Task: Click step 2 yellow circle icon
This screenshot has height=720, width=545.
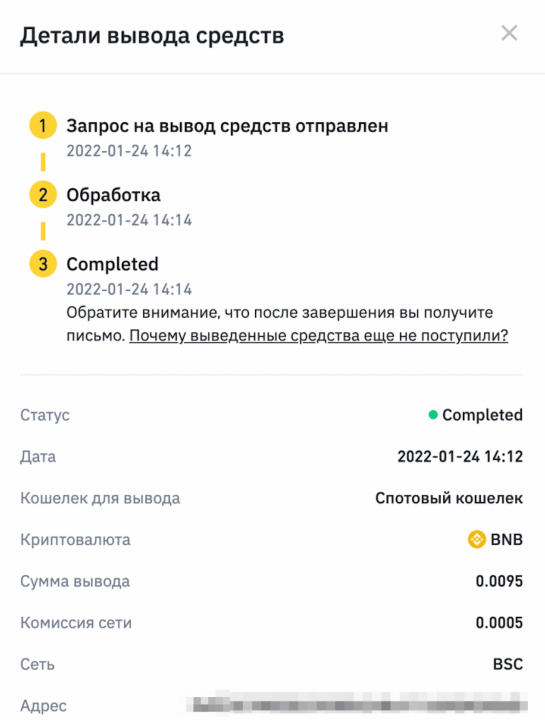Action: (43, 195)
